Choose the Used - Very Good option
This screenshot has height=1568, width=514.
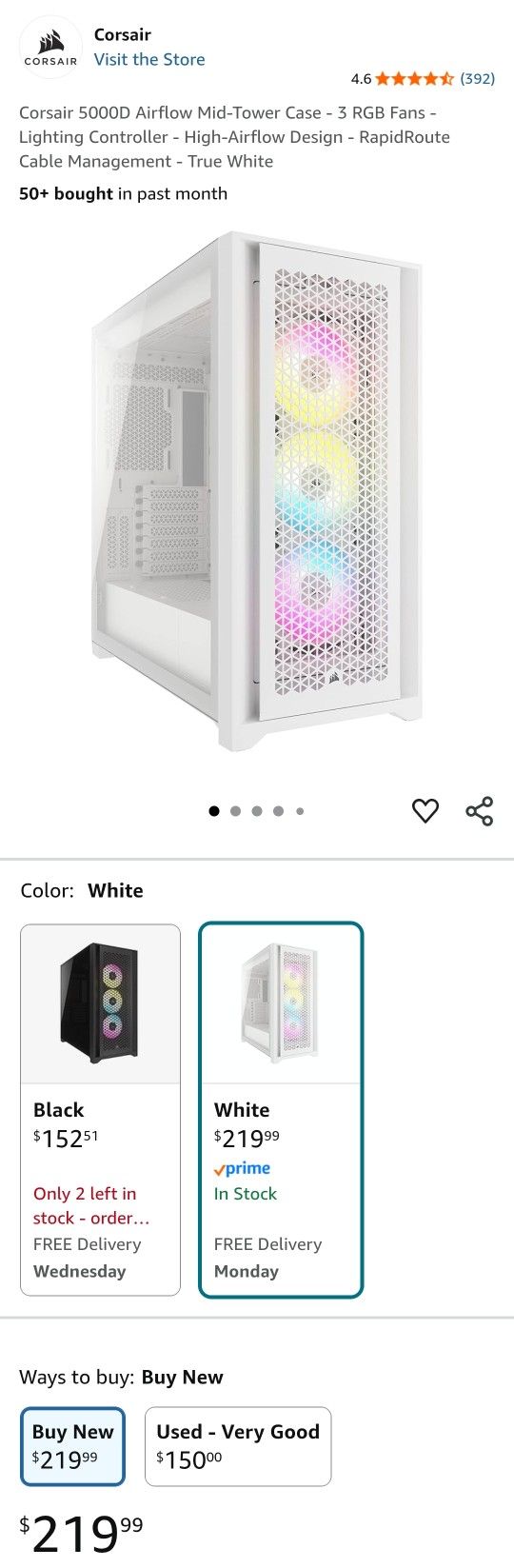pyautogui.click(x=238, y=1445)
